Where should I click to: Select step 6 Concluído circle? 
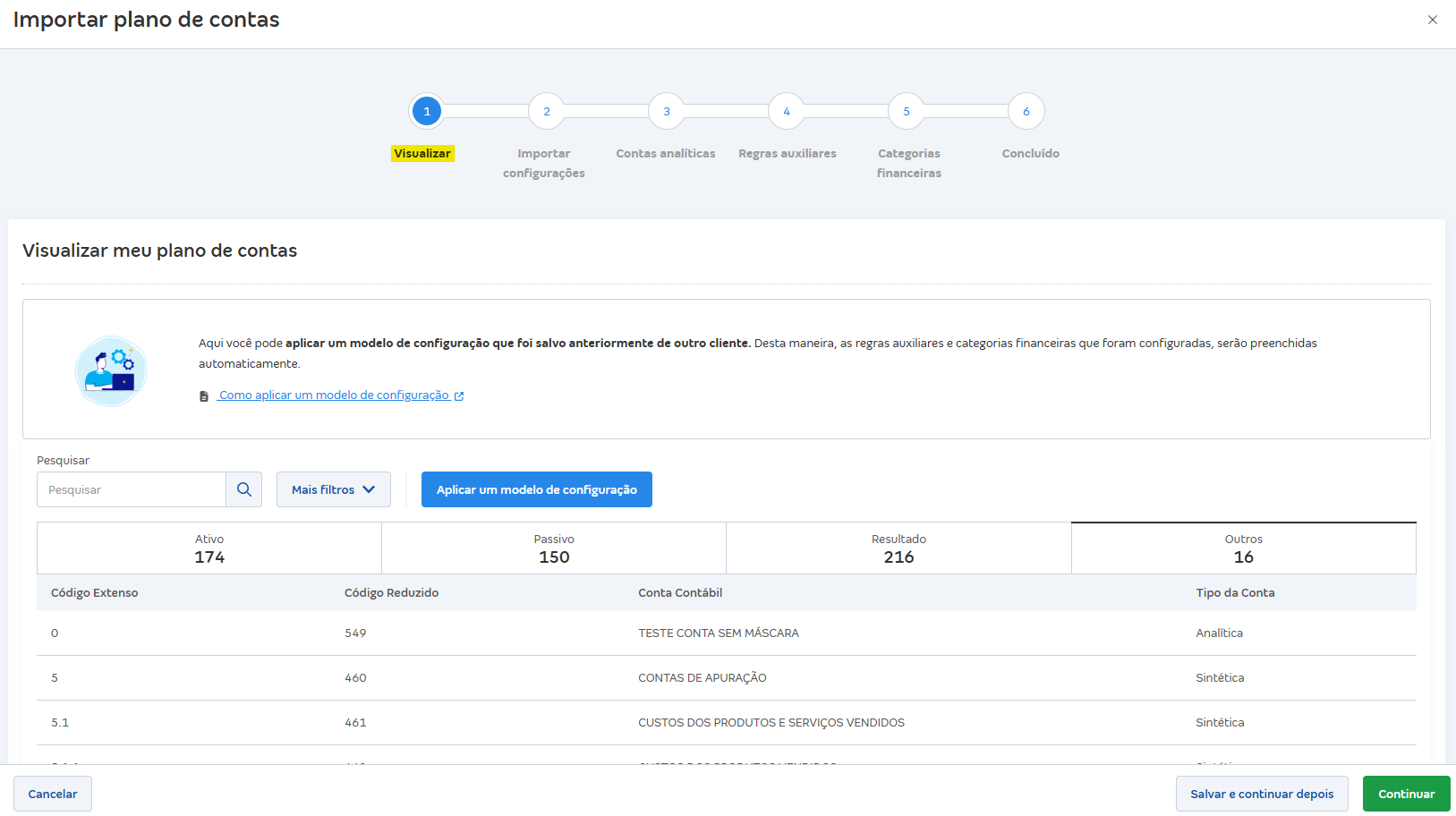point(1026,111)
